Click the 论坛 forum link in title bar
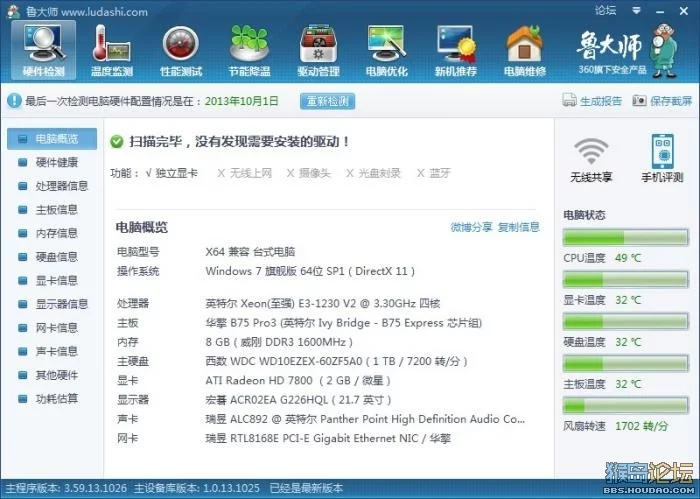This screenshot has height=499, width=700. 605,10
